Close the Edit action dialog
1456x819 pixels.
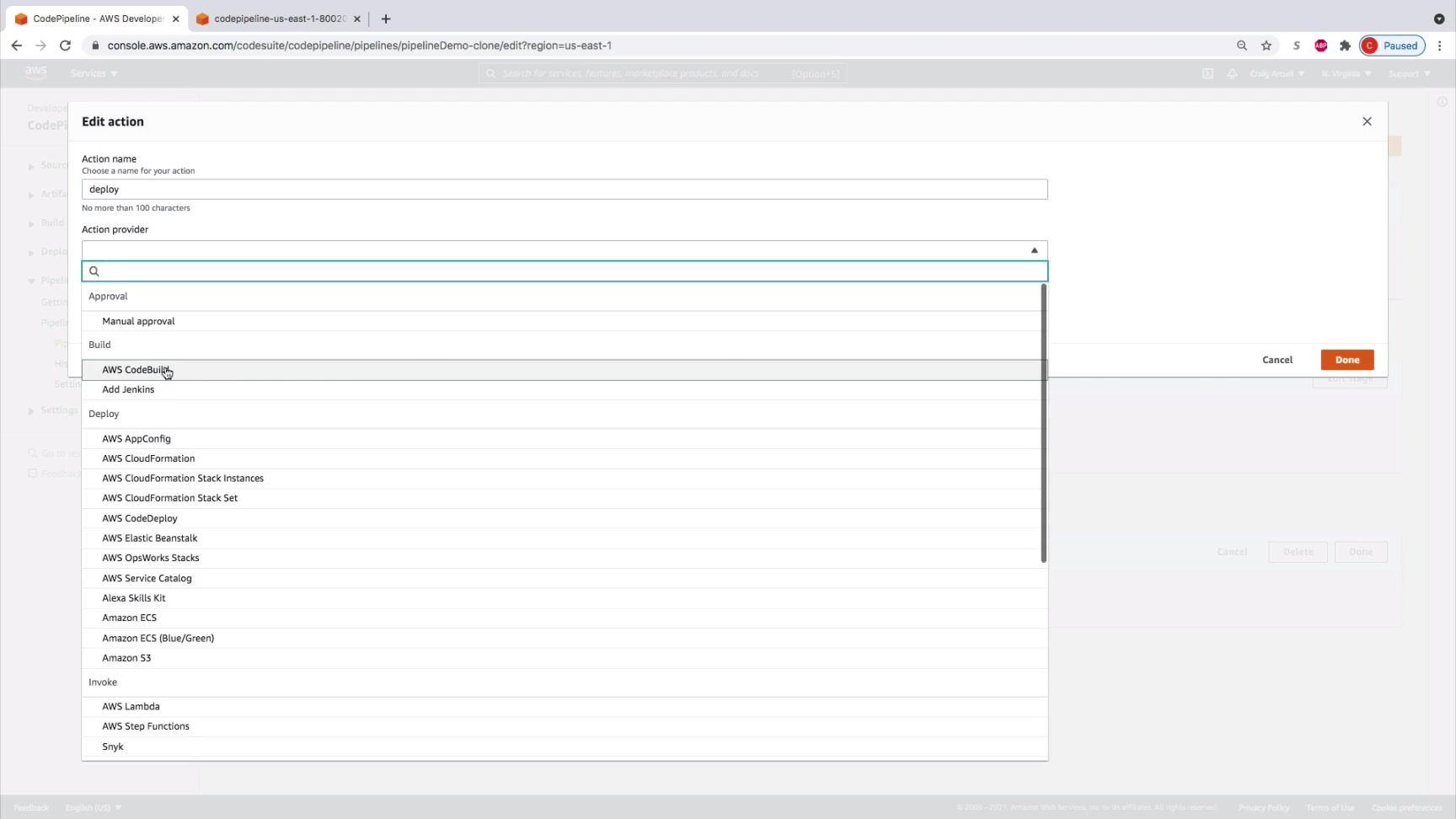[1367, 121]
